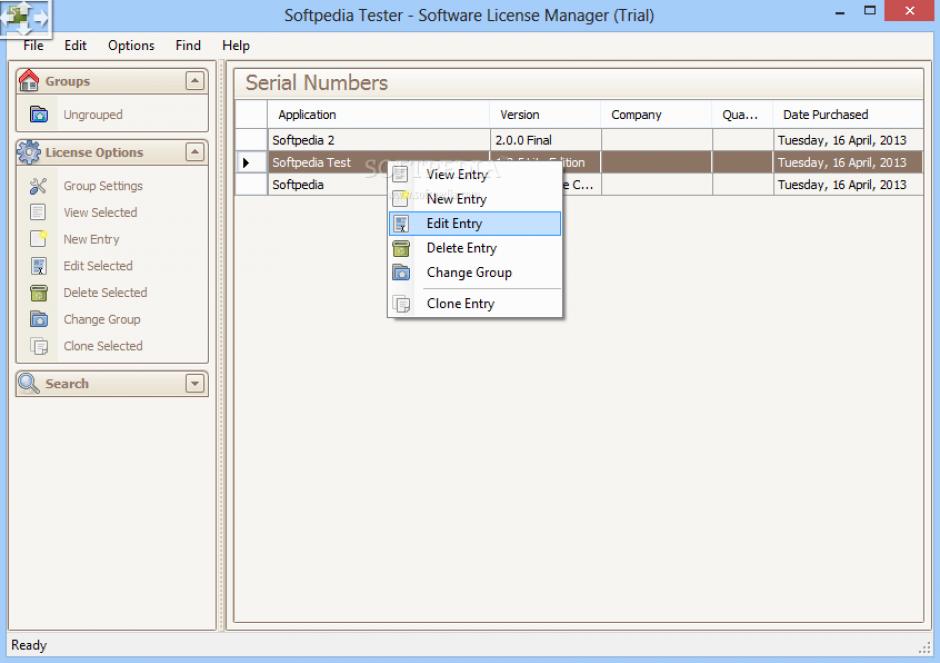Sort by the Qua... column header
Image resolution: width=940 pixels, height=663 pixels.
[742, 114]
